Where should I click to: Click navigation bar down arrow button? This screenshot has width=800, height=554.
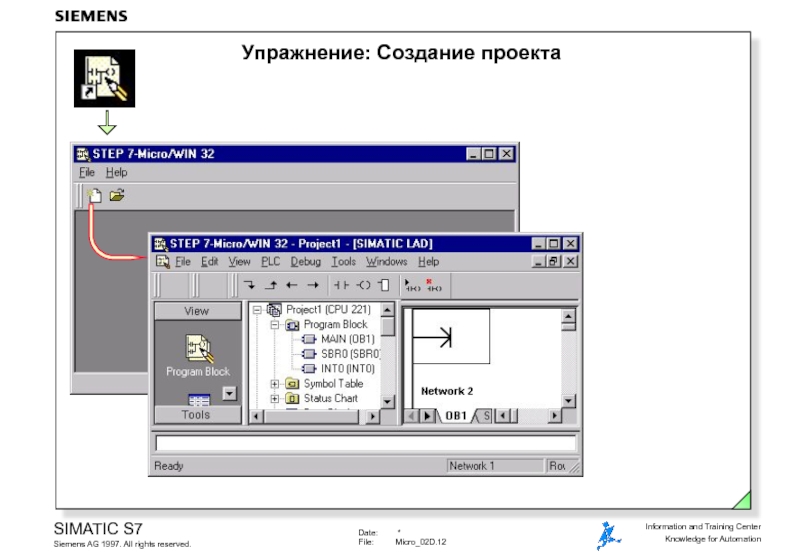click(230, 393)
